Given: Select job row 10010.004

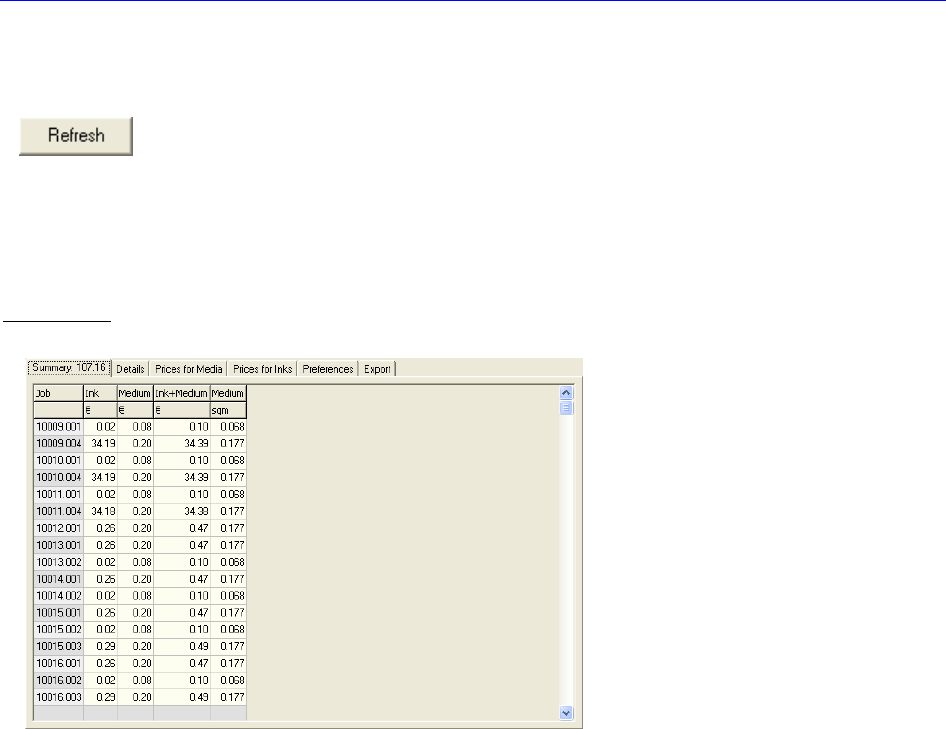Looking at the screenshot, I should point(58,477).
